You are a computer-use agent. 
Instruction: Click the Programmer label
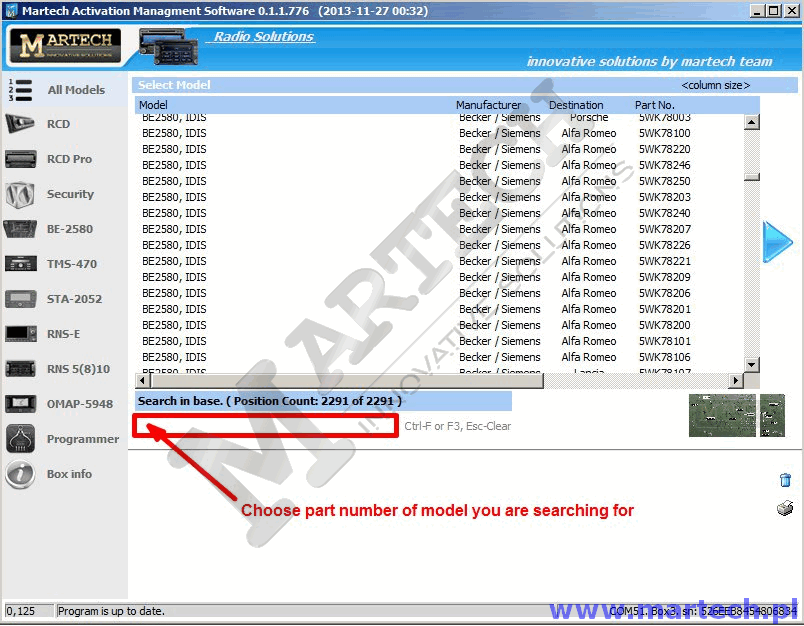coord(83,439)
